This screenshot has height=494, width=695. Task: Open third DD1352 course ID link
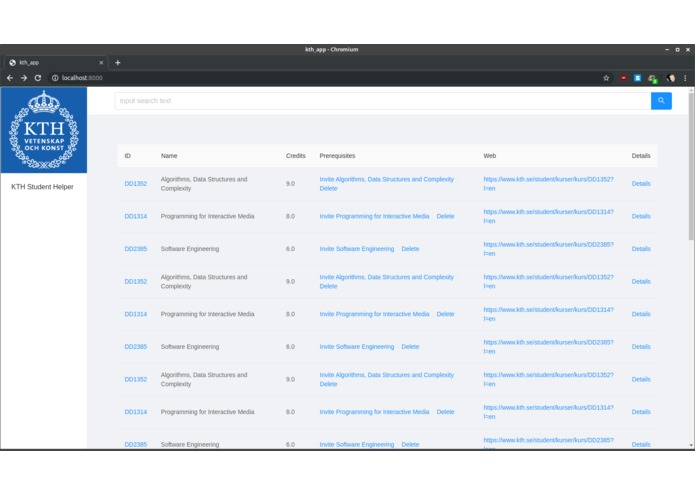click(x=136, y=380)
